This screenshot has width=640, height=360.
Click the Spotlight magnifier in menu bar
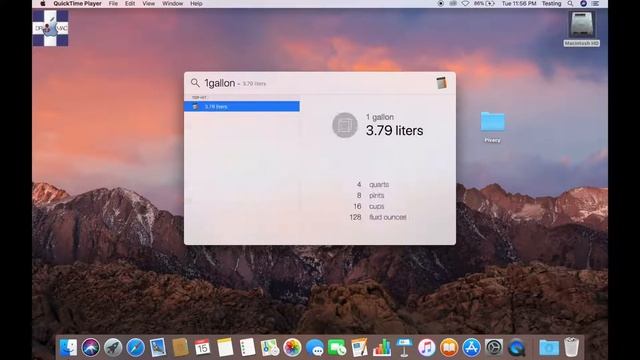(570, 4)
